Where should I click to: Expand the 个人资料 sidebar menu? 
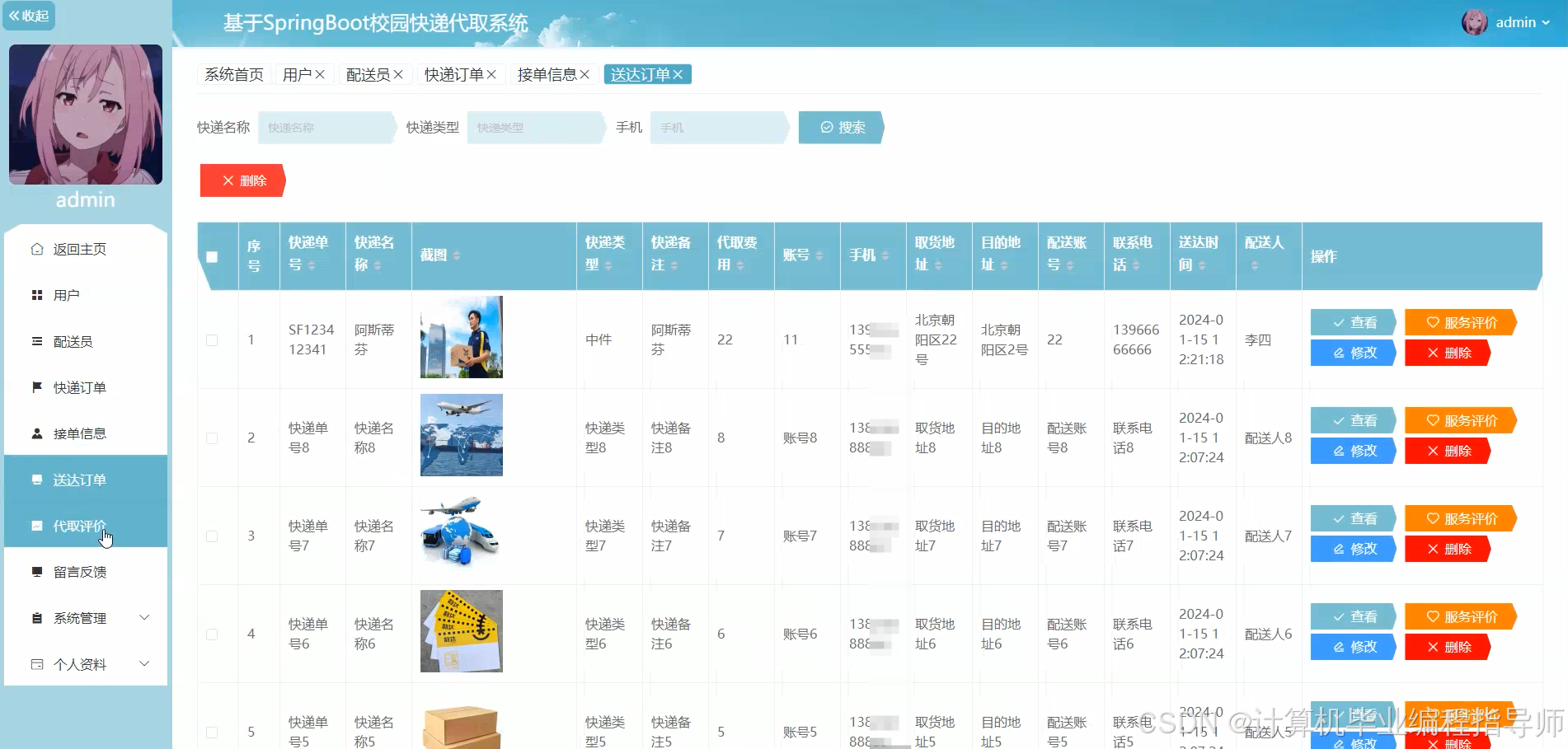click(79, 663)
